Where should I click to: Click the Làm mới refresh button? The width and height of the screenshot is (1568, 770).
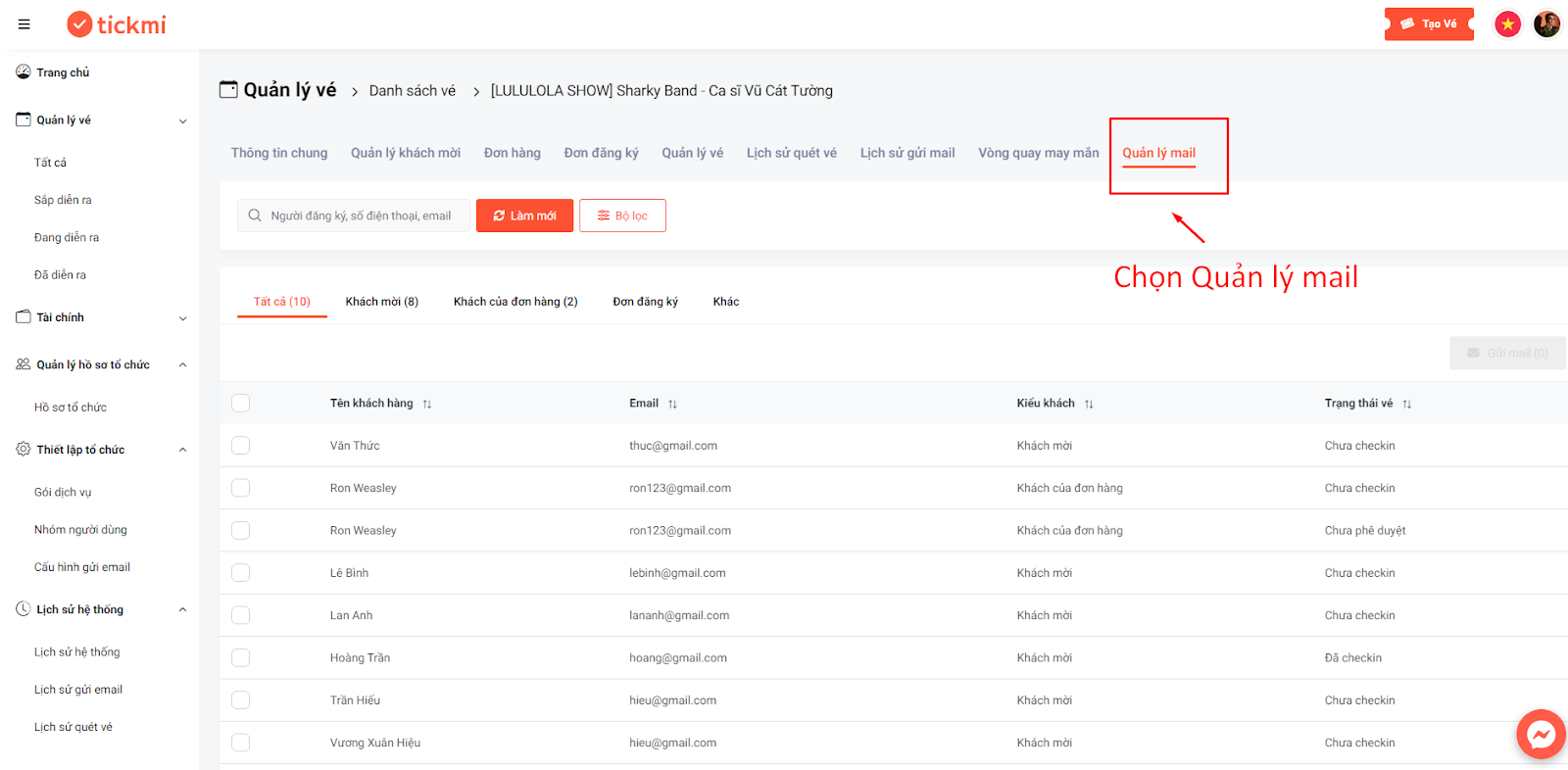(x=524, y=216)
